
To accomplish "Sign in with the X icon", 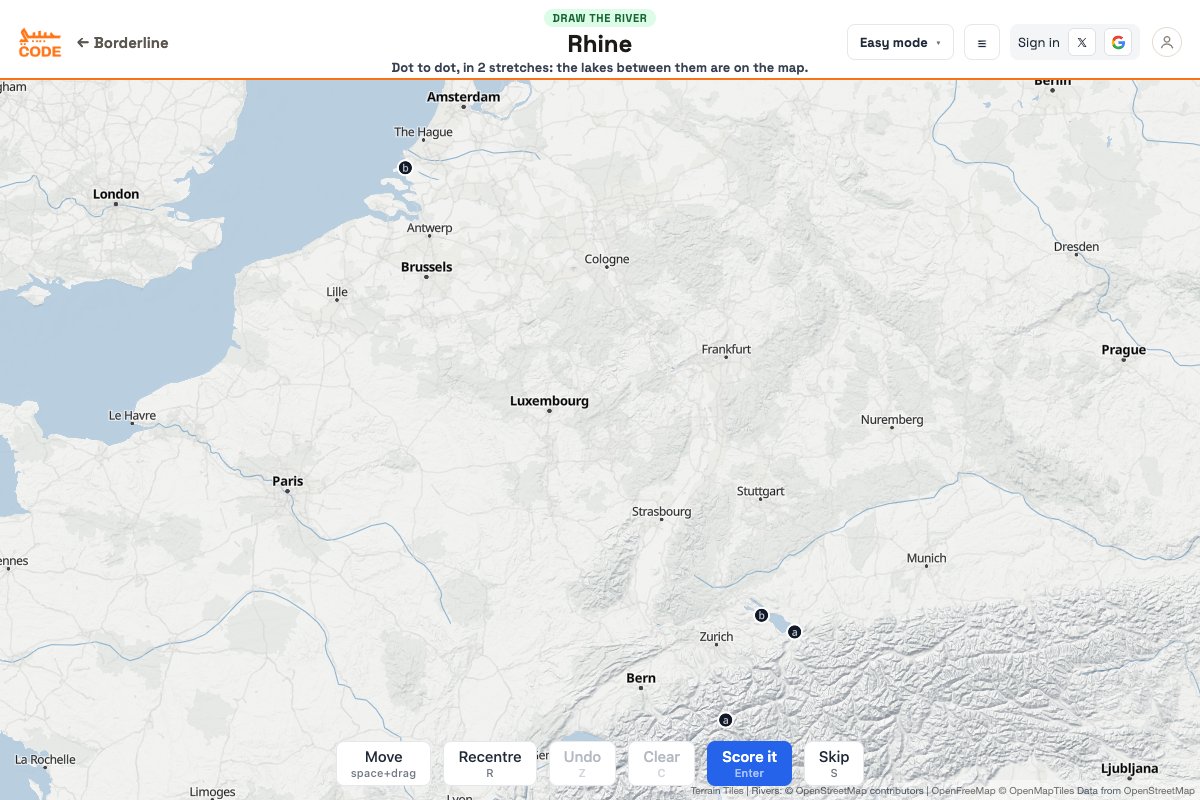I will [x=1082, y=43].
